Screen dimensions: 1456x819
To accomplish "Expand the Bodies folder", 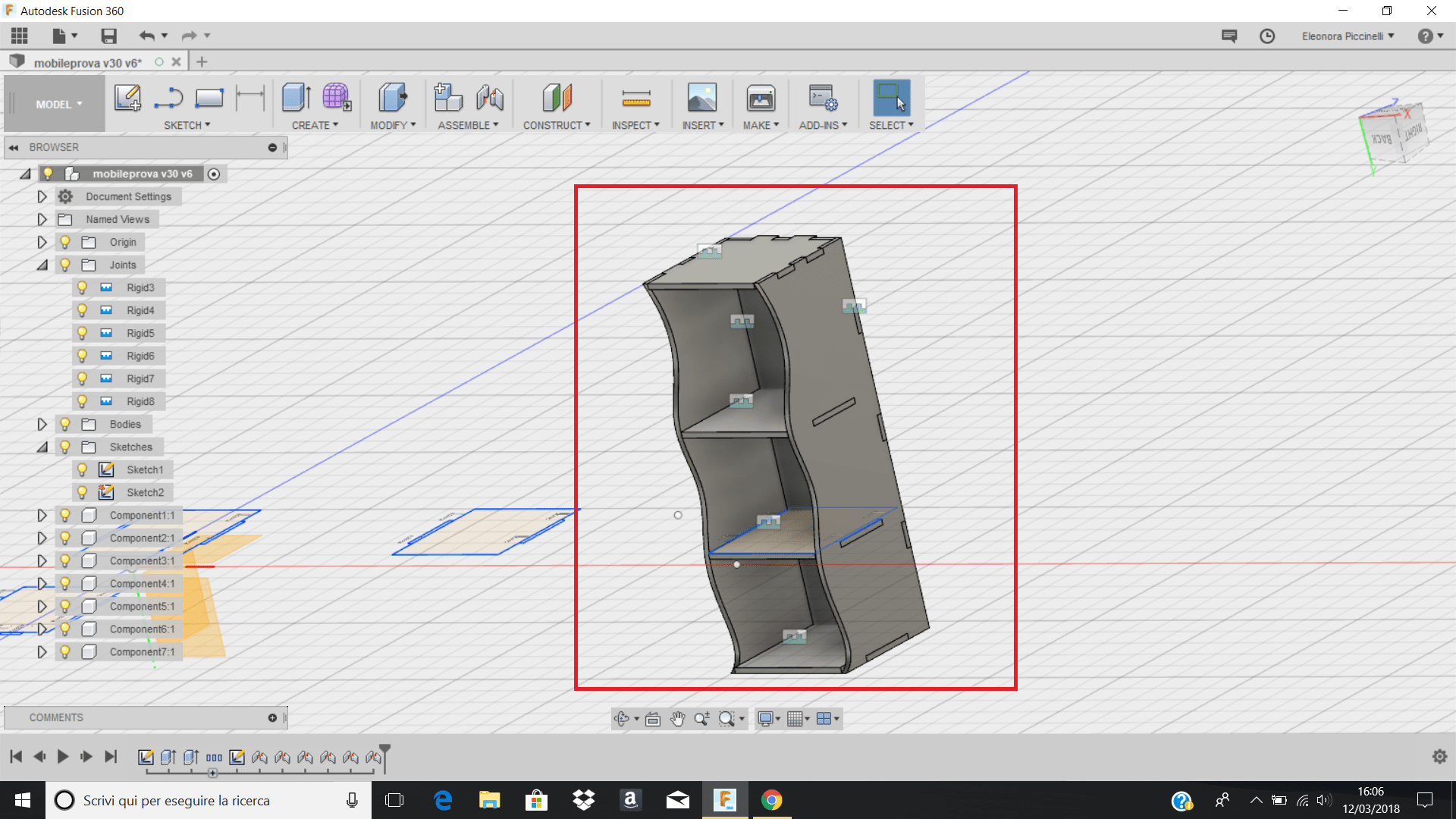I will click(x=42, y=424).
